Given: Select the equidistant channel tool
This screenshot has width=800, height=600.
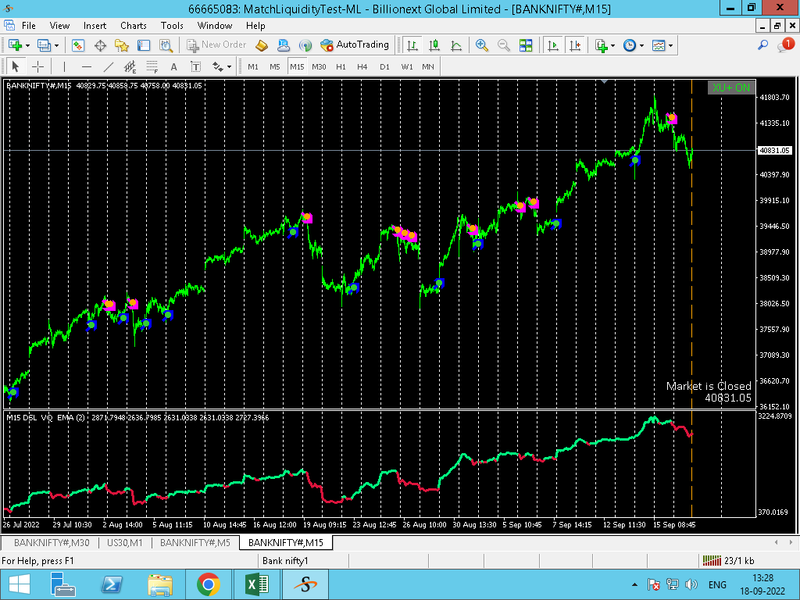Looking at the screenshot, I should [x=130, y=66].
